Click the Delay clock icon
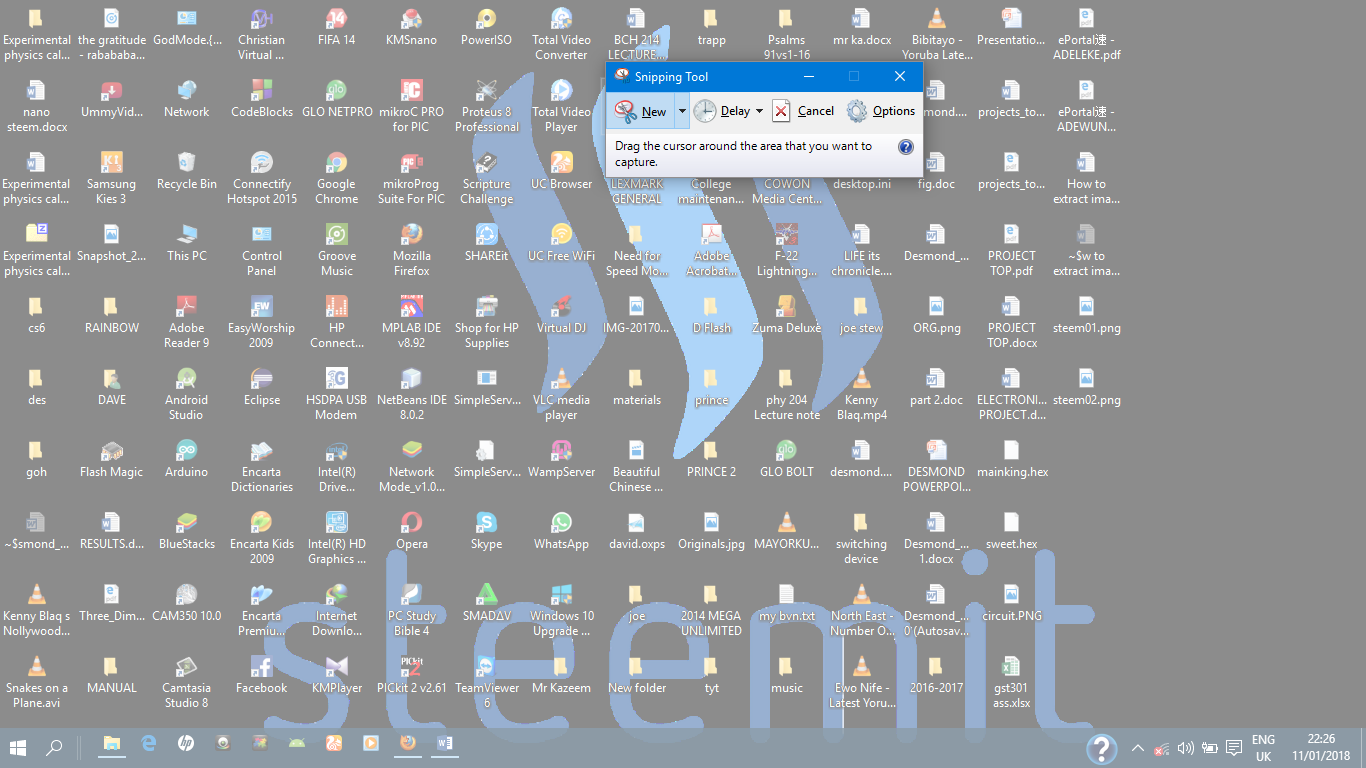Screen dimensions: 1366x768 point(706,111)
